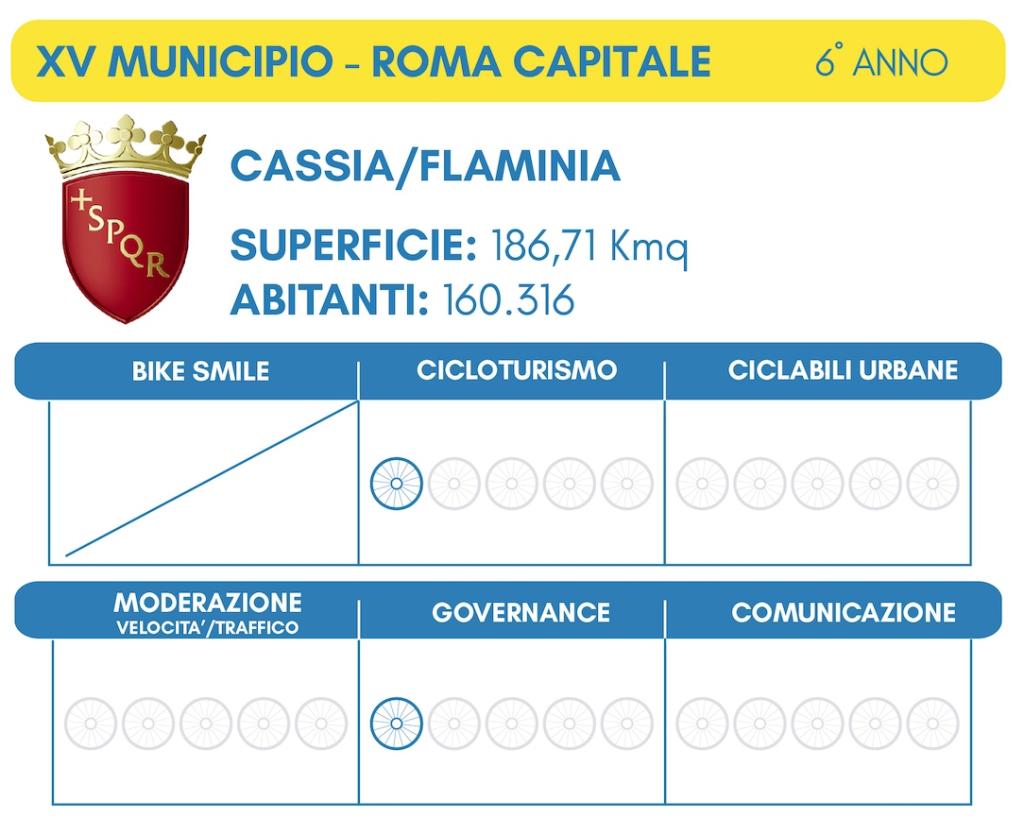
Task: Click the last wheel under Ciclabili Urbane
Action: 933,484
